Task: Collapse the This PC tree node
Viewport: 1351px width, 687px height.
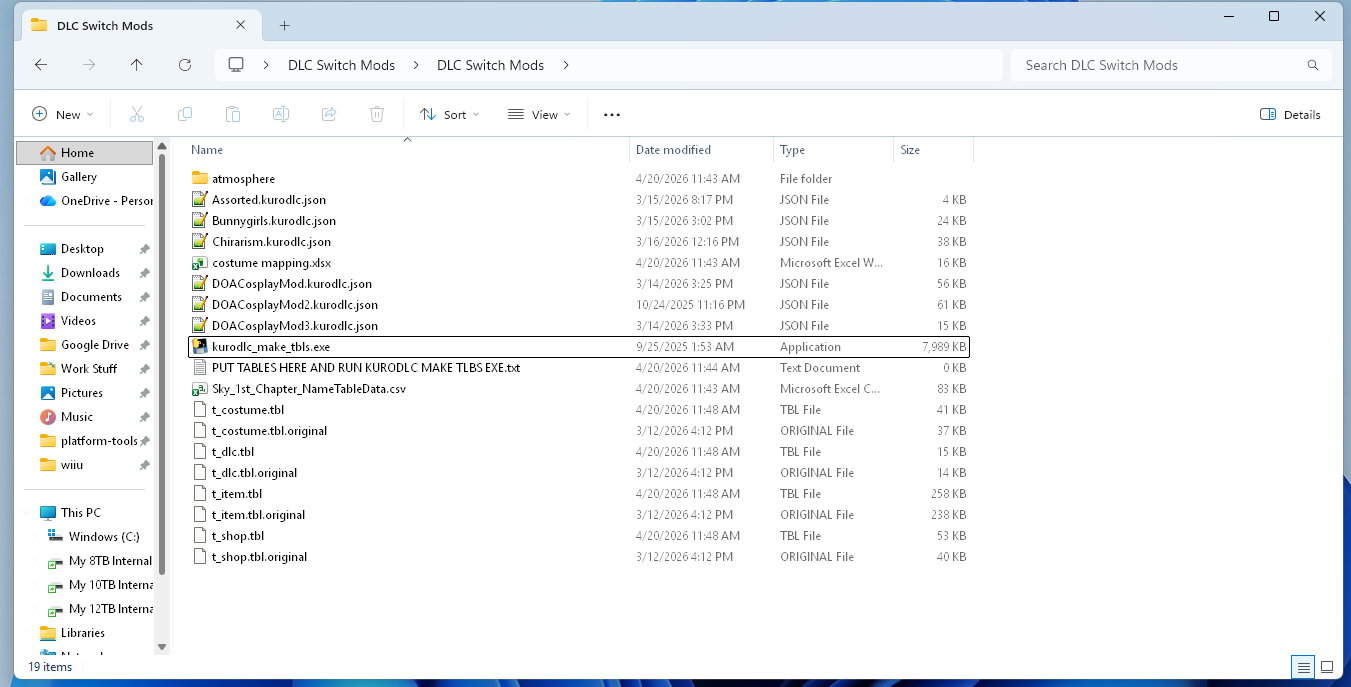Action: pos(27,513)
